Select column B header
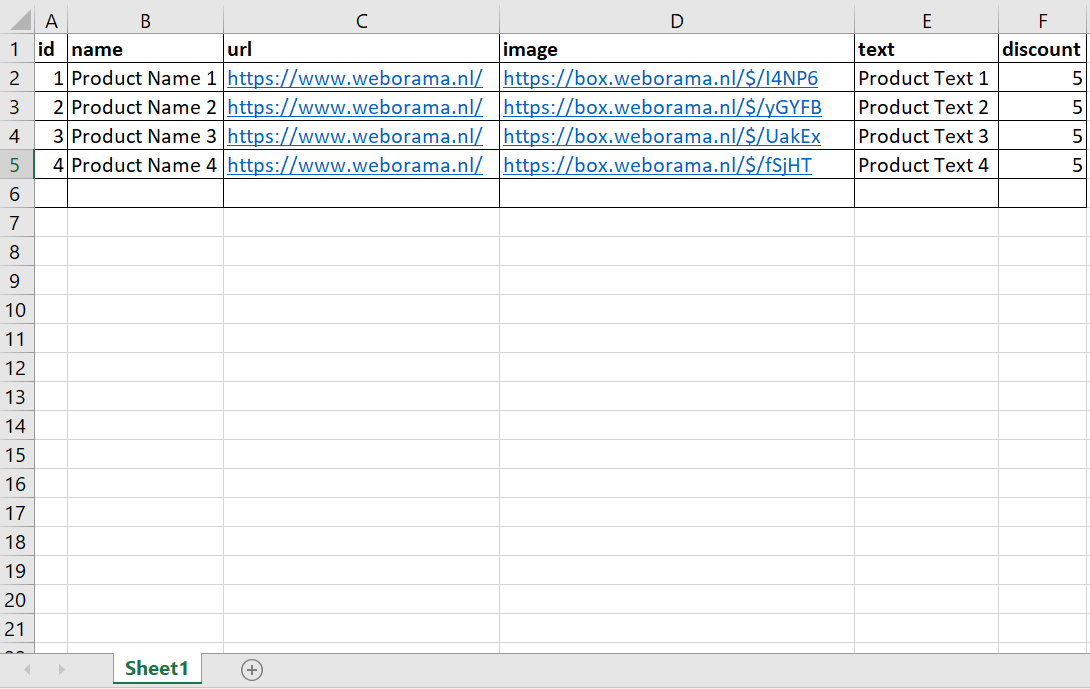The height and width of the screenshot is (689, 1090). point(145,21)
